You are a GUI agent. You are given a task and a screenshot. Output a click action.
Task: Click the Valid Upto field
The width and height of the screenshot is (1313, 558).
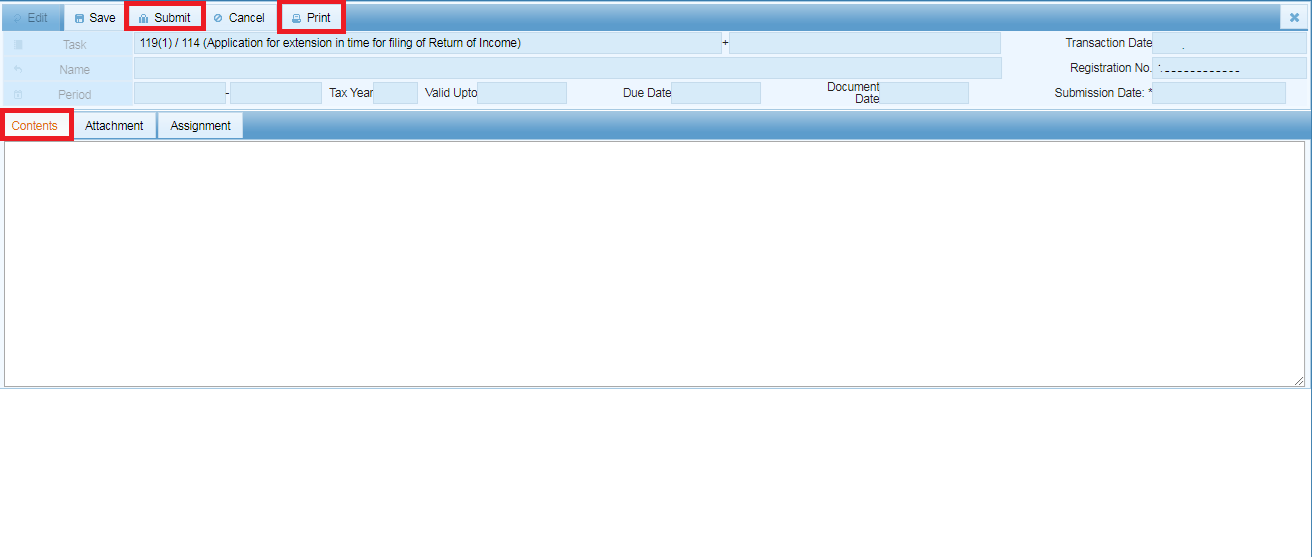[521, 93]
